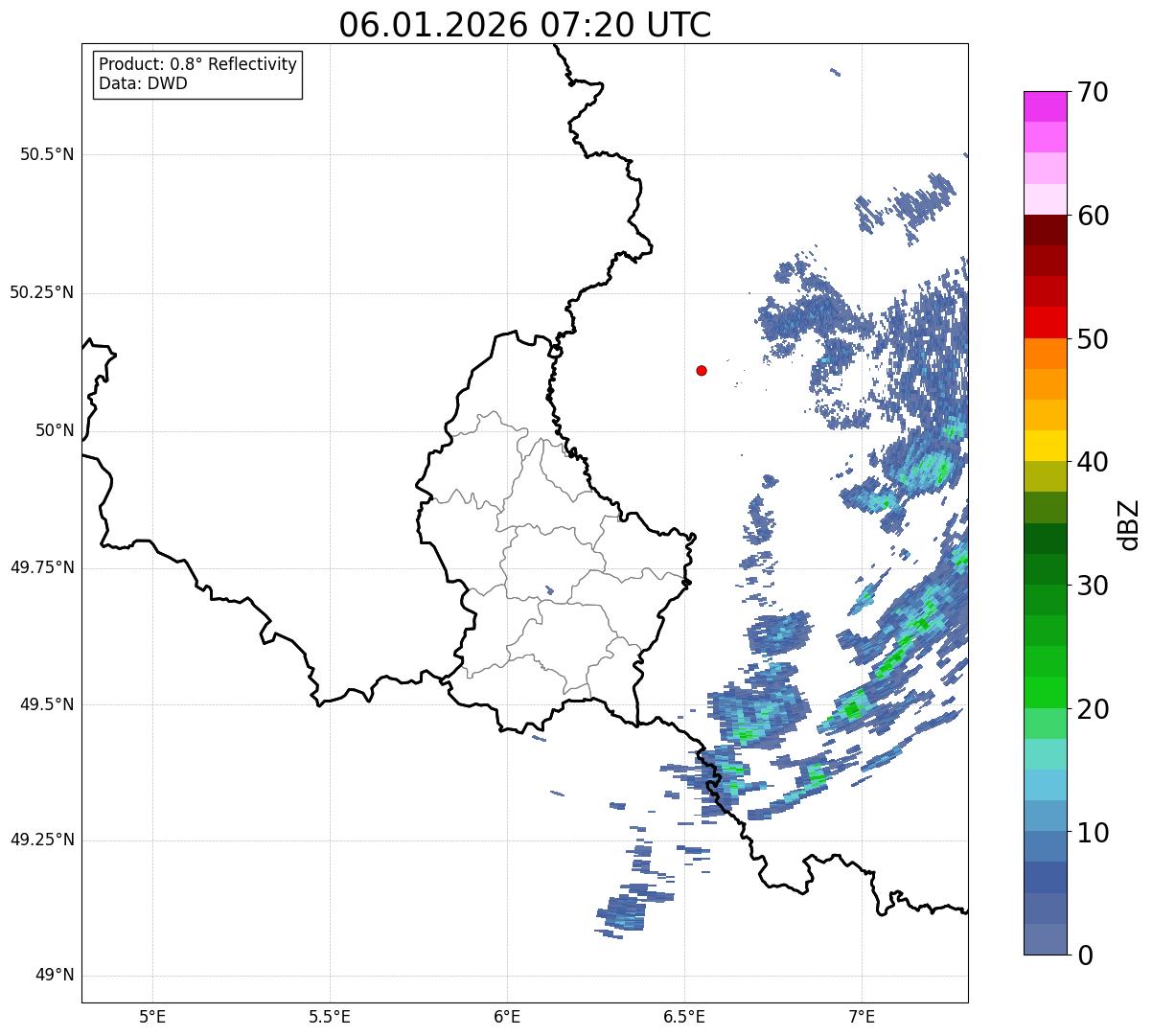
Task: Click the '50.5°N' latitude label
Action: 47,154
